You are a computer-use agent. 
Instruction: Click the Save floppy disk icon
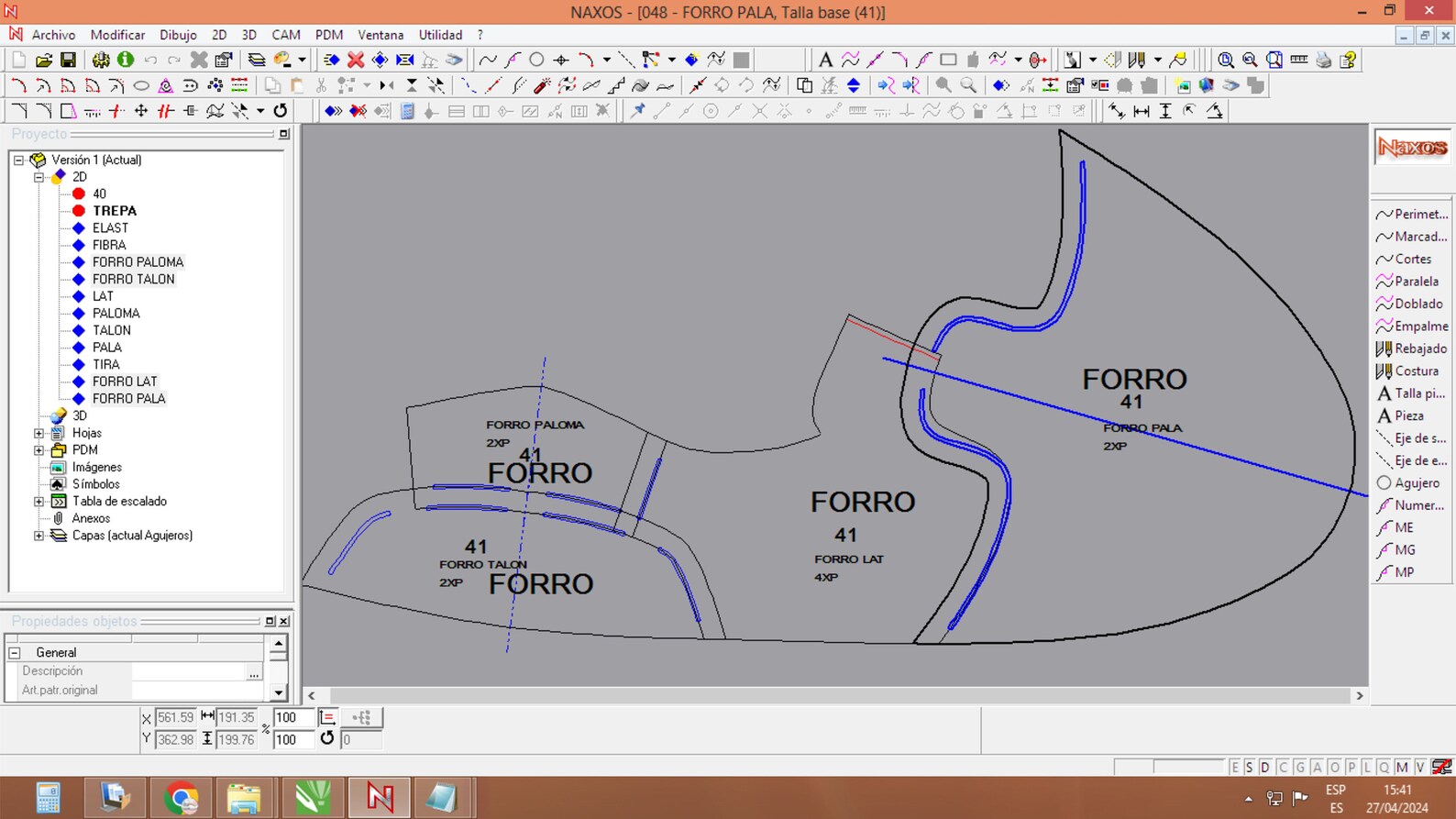(68, 60)
